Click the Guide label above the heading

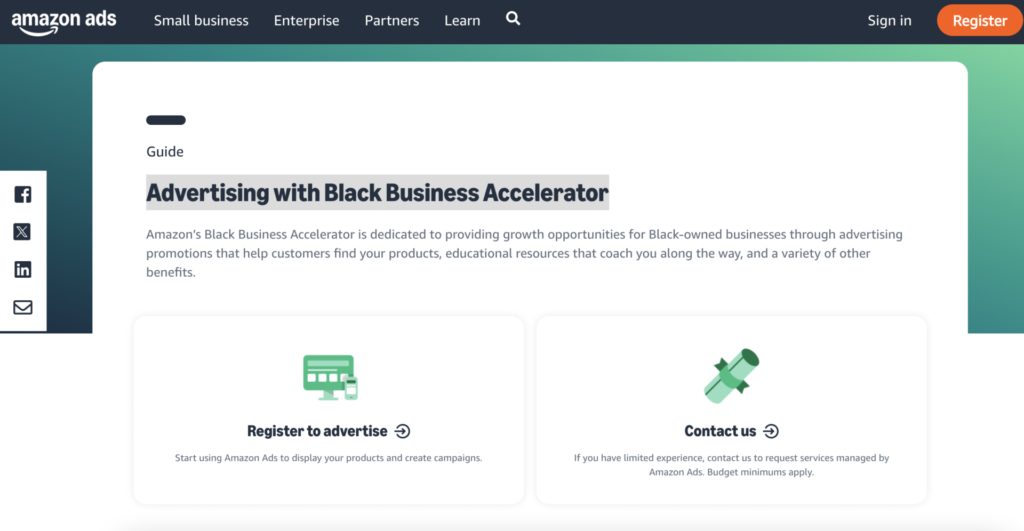(165, 152)
